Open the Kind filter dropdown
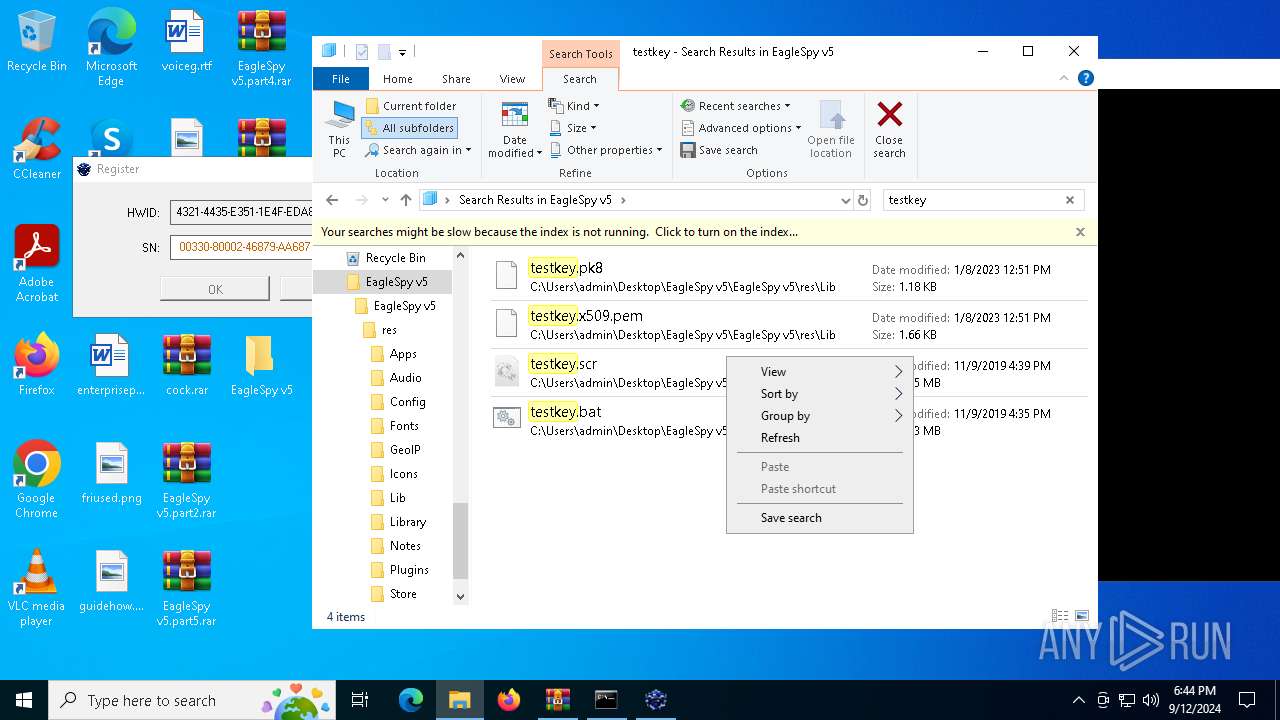Viewport: 1280px width, 720px height. click(574, 106)
